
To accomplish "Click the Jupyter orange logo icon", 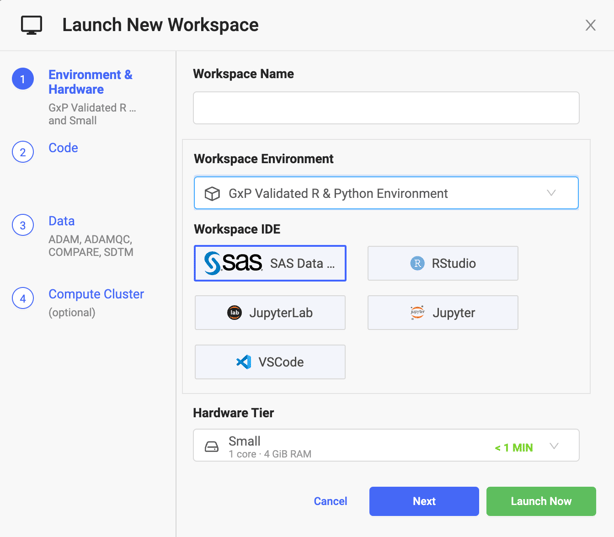I will point(417,313).
